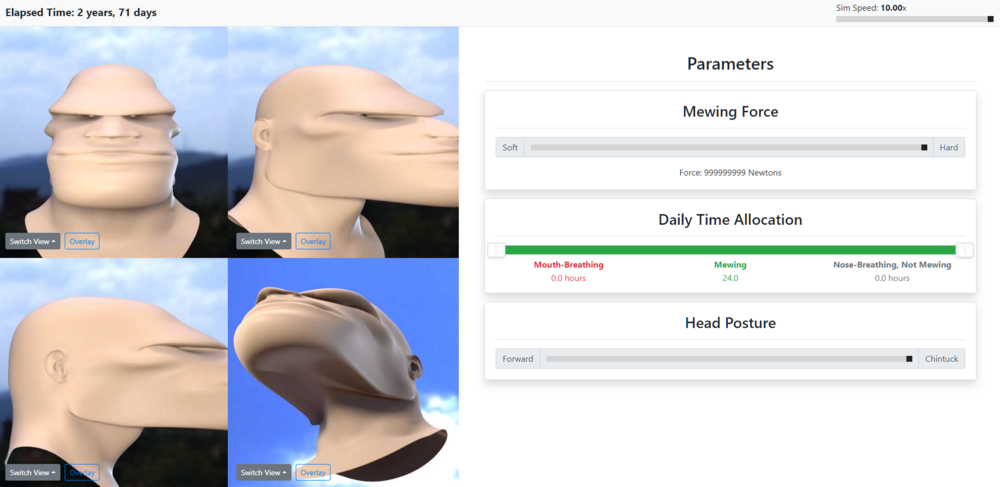Click the Soft label of Mewing Force

click(510, 147)
